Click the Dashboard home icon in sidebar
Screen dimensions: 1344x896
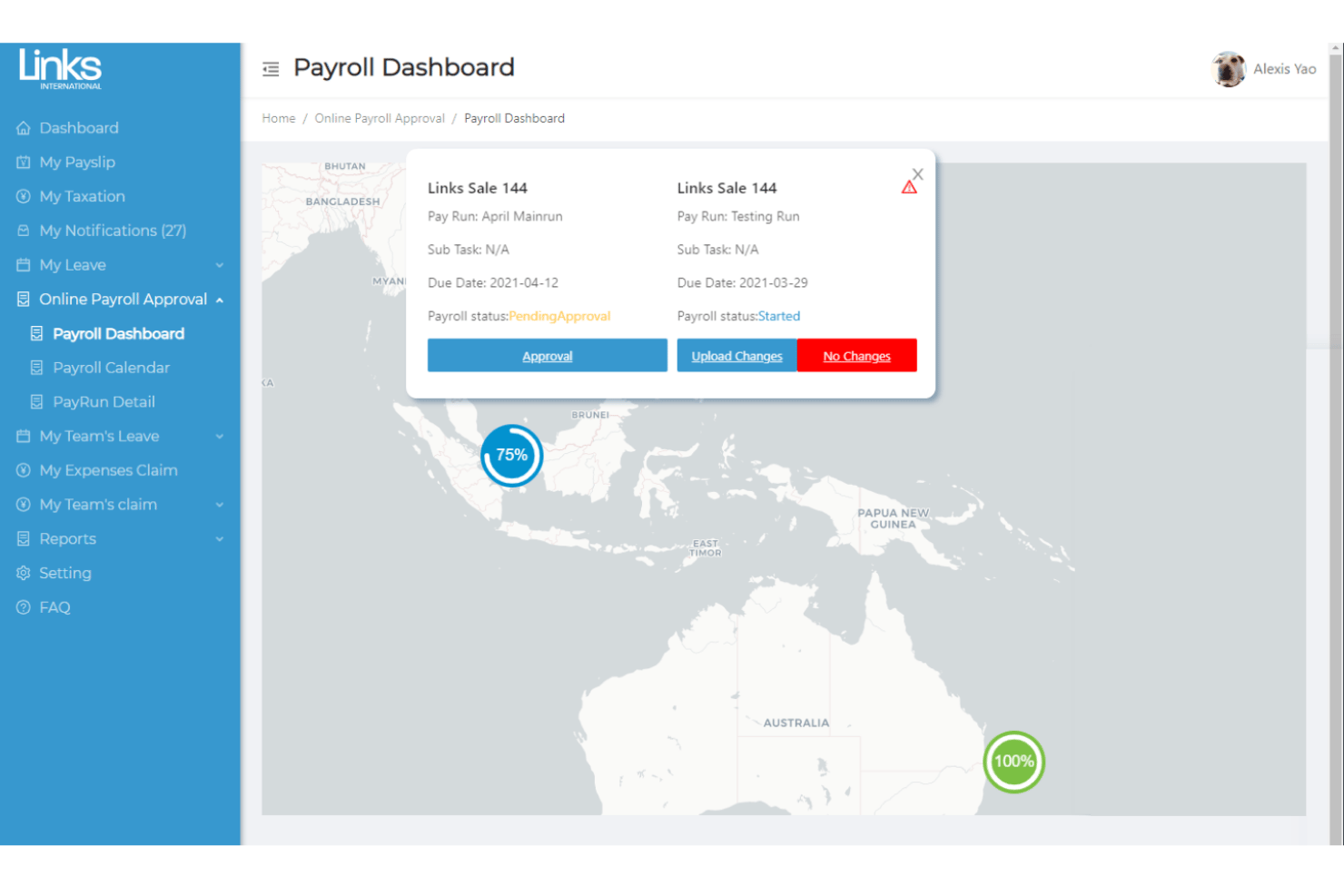(x=24, y=128)
